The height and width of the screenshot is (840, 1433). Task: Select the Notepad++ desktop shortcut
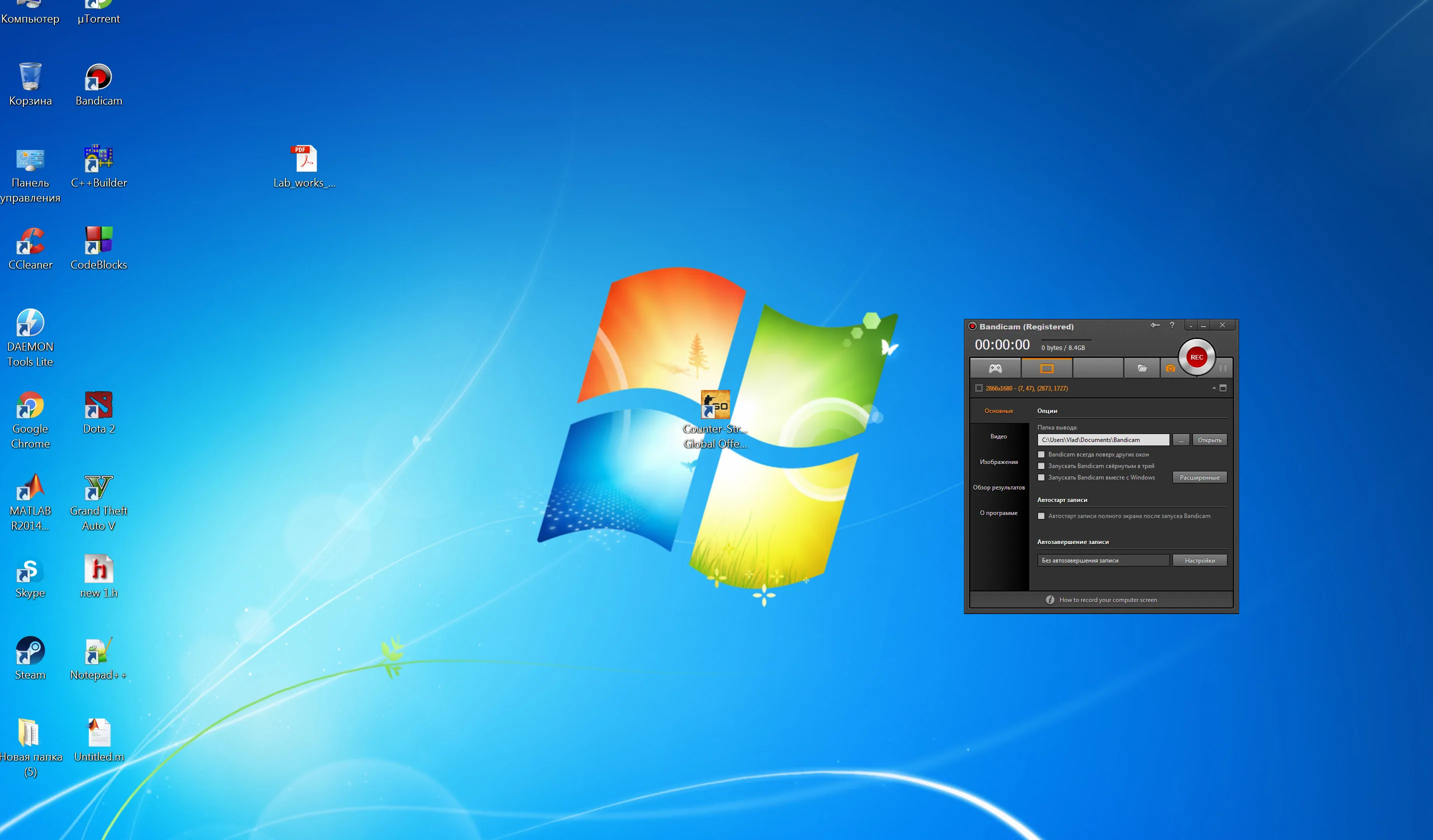(x=98, y=658)
